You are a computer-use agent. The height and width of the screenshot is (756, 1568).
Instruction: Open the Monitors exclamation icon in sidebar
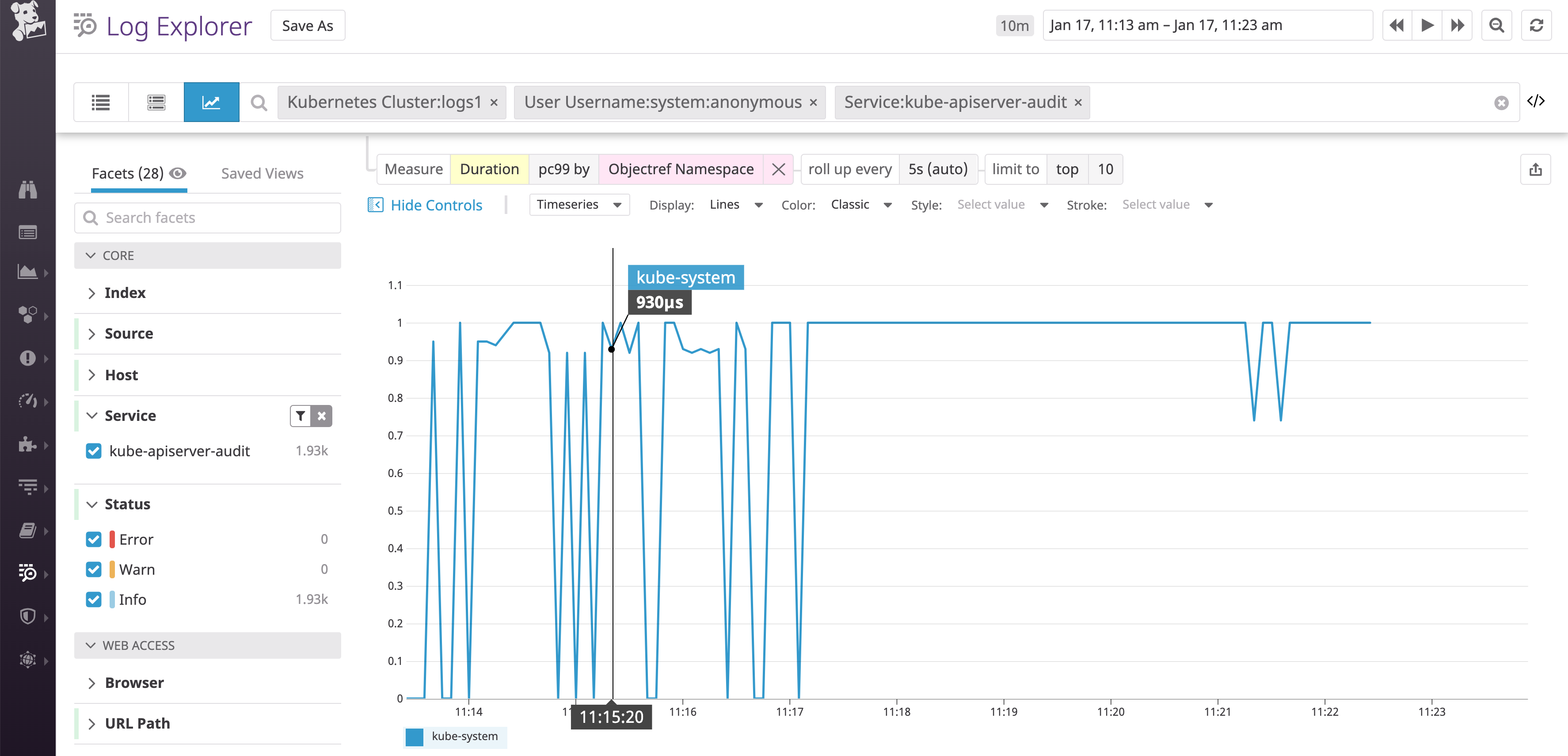(x=28, y=358)
